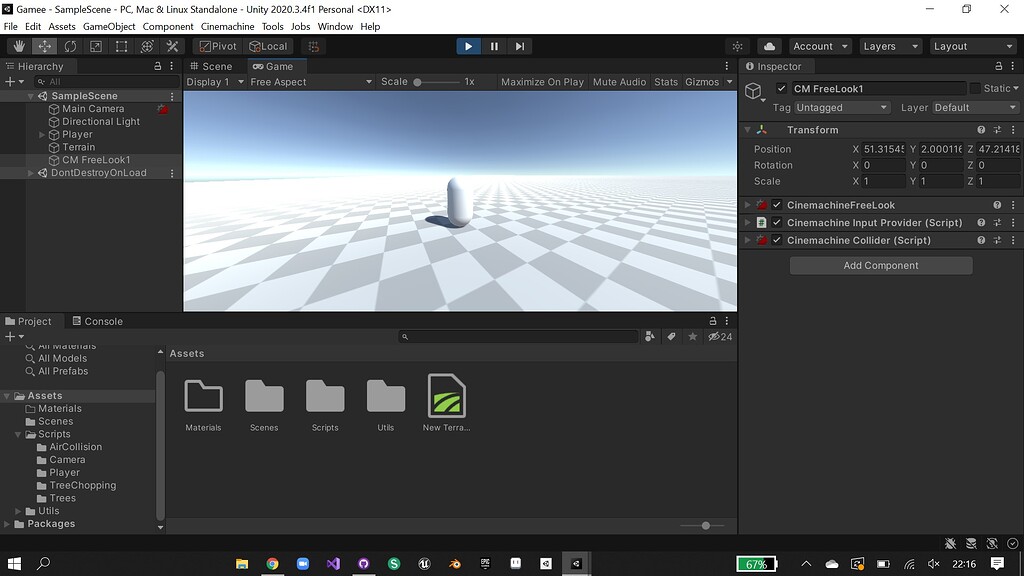
Task: Select the Move tool
Action: tap(44, 46)
